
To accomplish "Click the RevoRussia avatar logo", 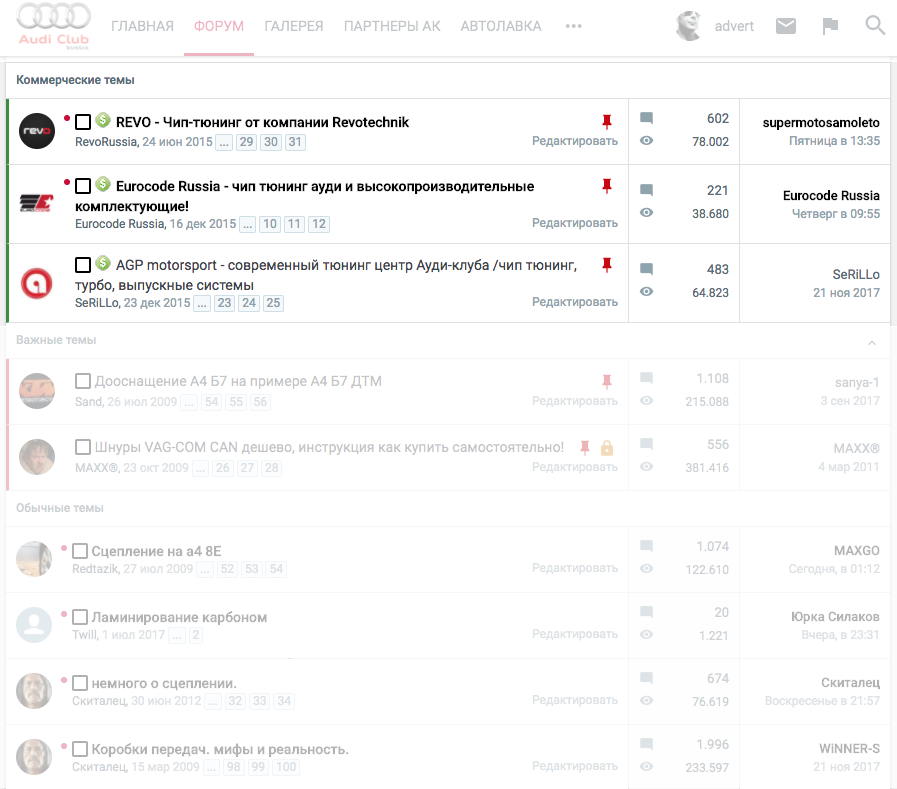I will pyautogui.click(x=37, y=131).
